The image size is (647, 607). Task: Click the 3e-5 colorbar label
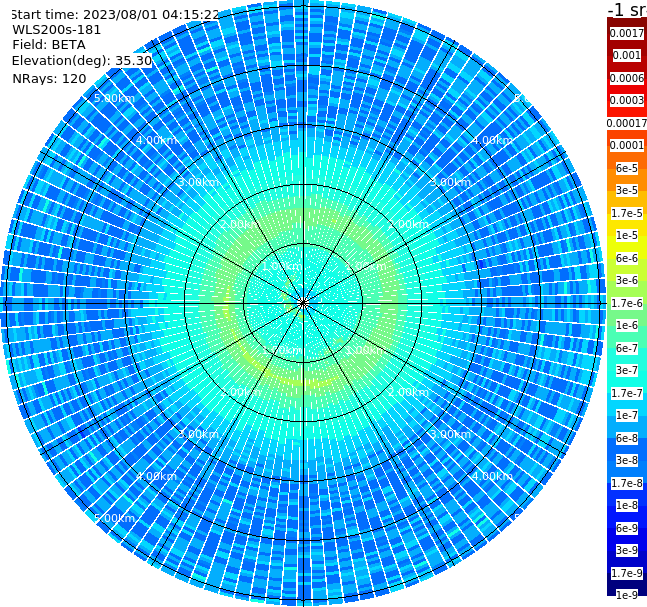627,190
